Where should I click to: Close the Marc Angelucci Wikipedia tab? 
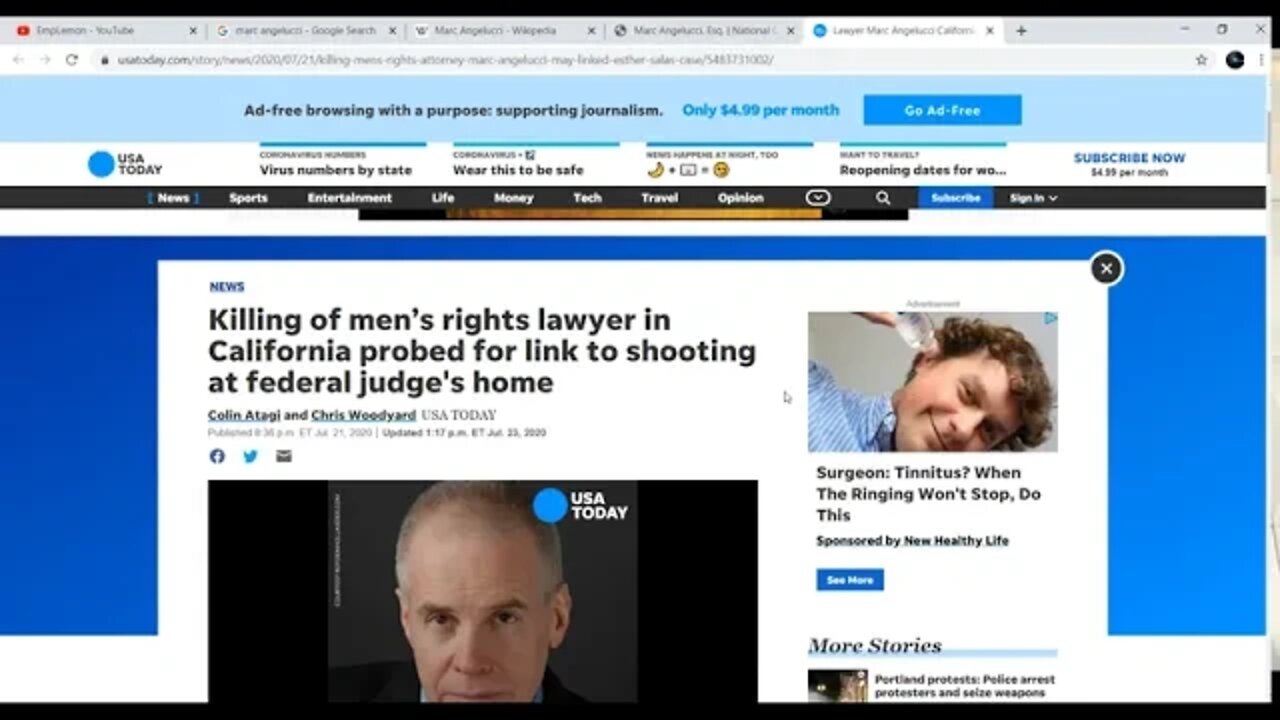(591, 31)
